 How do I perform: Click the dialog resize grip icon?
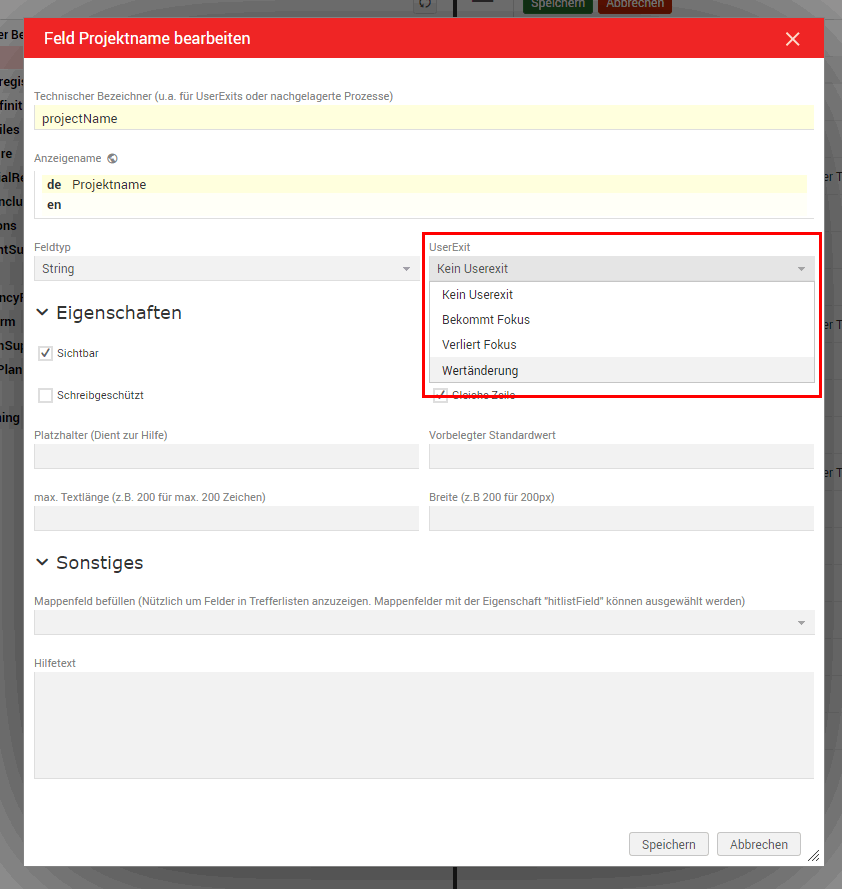(x=814, y=856)
